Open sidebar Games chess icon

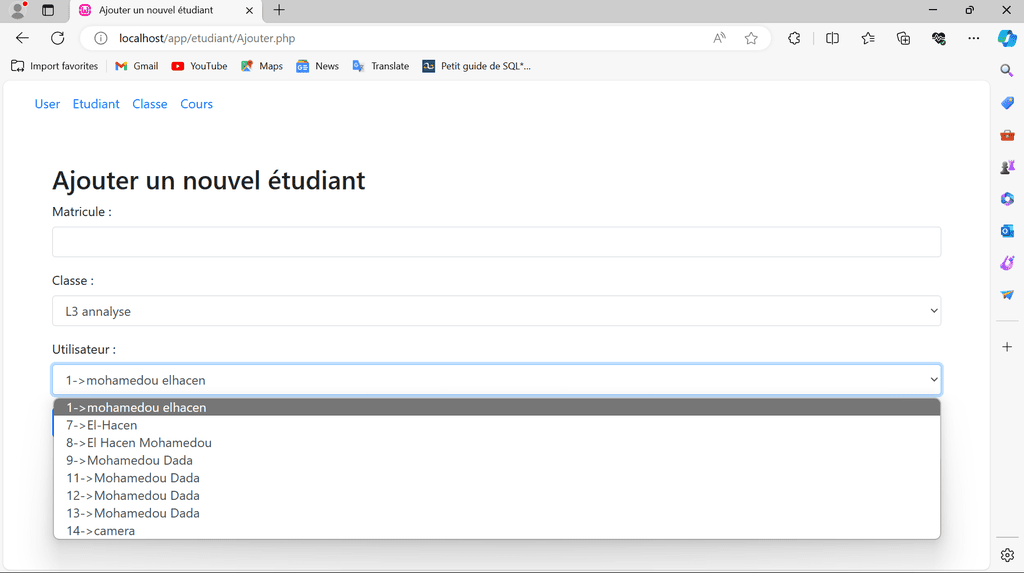click(x=1007, y=167)
